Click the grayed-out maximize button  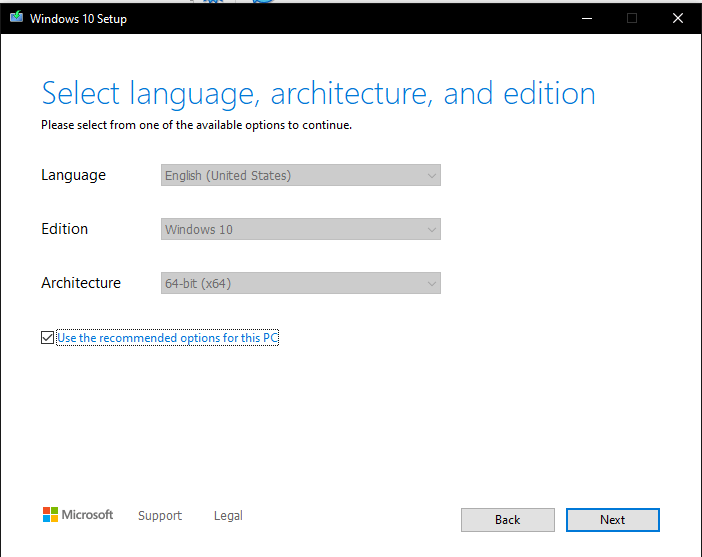(x=632, y=18)
